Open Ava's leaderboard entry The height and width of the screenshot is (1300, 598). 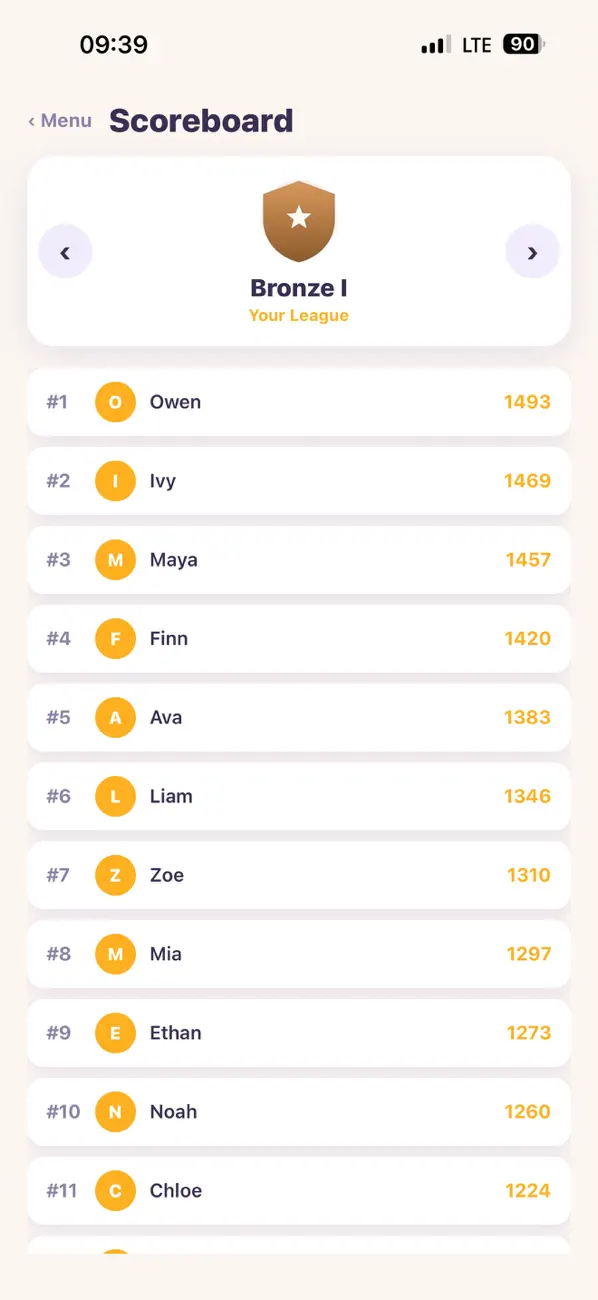299,717
